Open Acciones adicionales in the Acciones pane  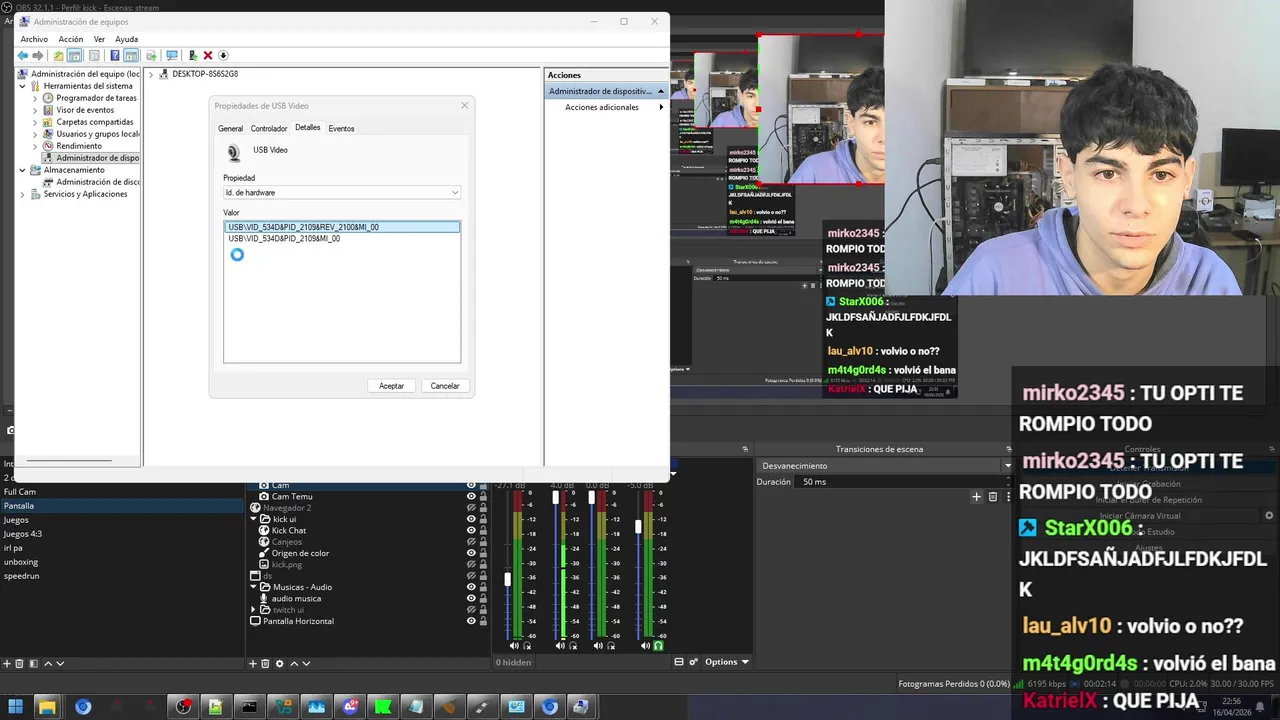point(602,107)
